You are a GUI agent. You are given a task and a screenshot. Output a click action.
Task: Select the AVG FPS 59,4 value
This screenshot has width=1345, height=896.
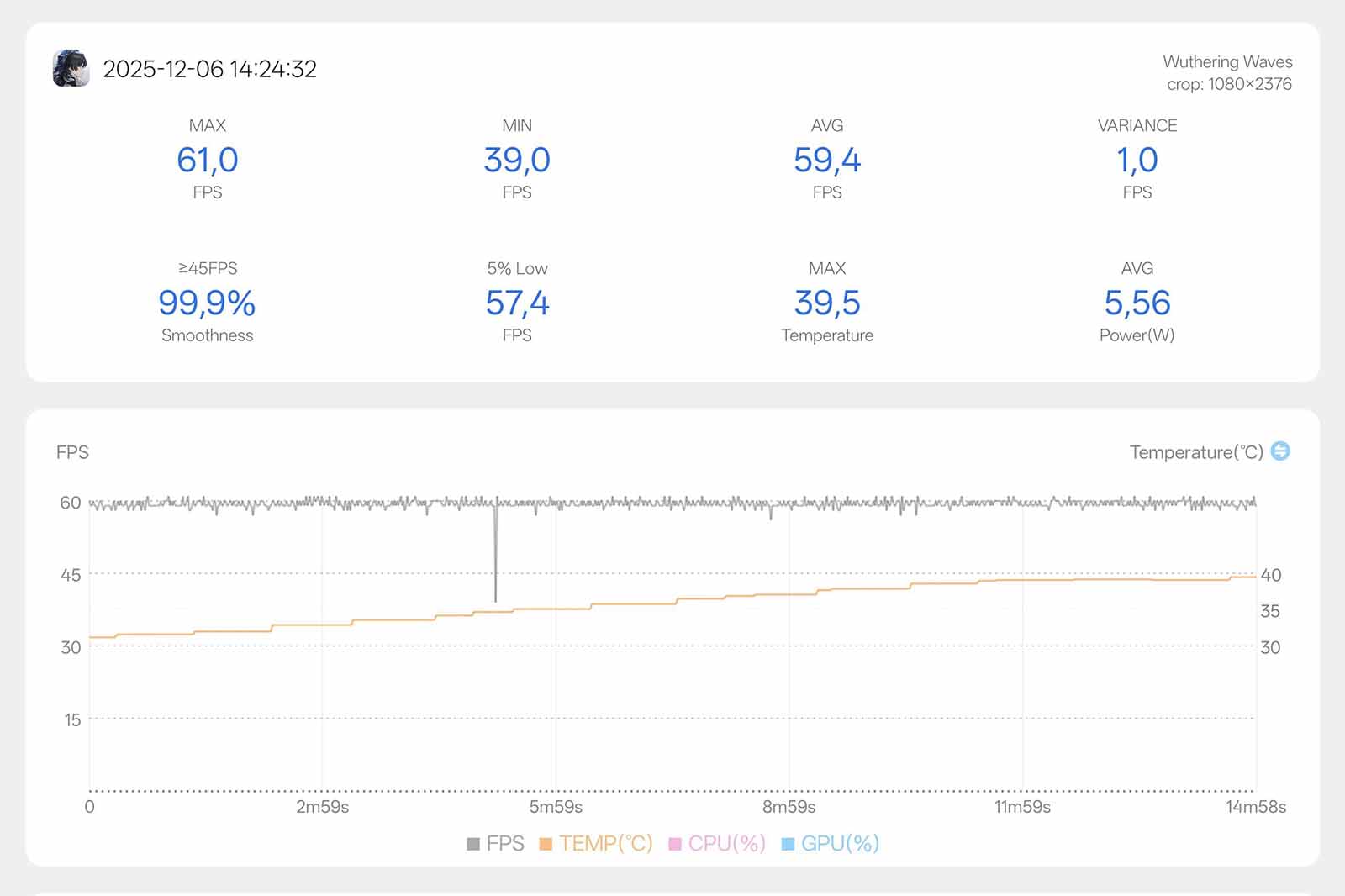[826, 160]
